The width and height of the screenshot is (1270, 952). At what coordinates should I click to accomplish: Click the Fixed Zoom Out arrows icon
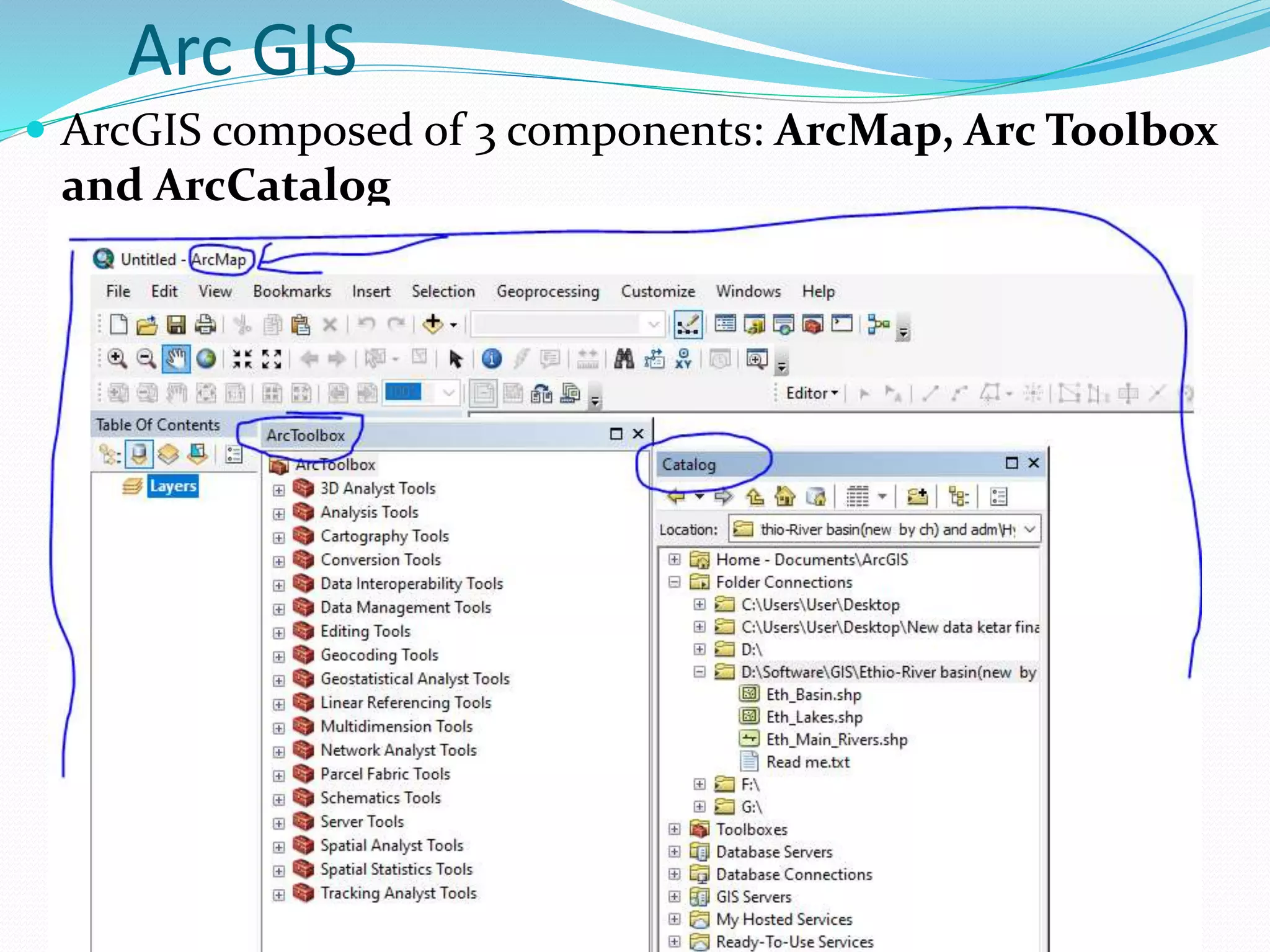(272, 359)
